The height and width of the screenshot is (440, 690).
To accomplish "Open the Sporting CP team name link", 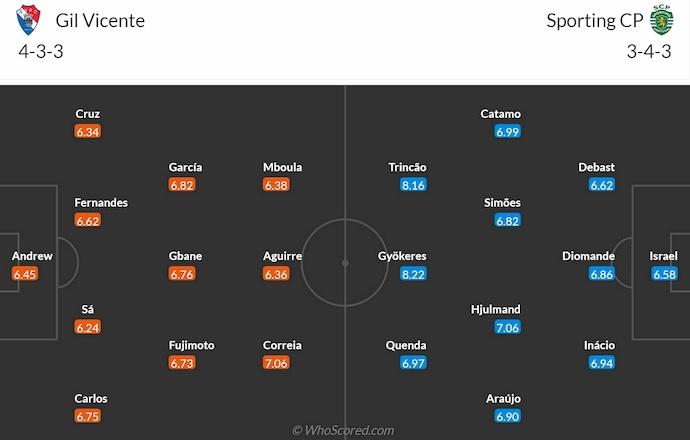I will 594,21.
